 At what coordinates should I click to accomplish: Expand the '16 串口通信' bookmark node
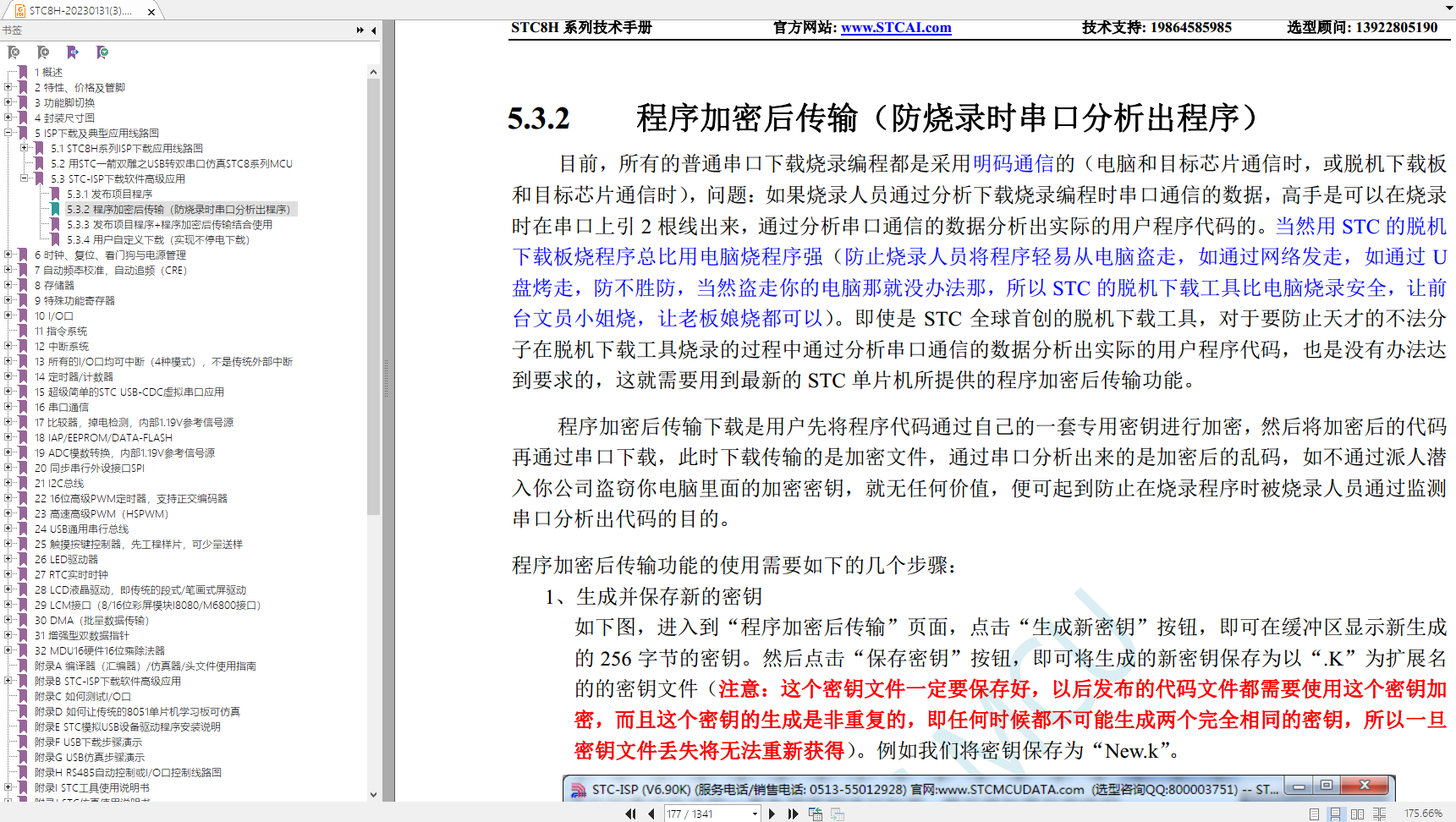(x=8, y=407)
